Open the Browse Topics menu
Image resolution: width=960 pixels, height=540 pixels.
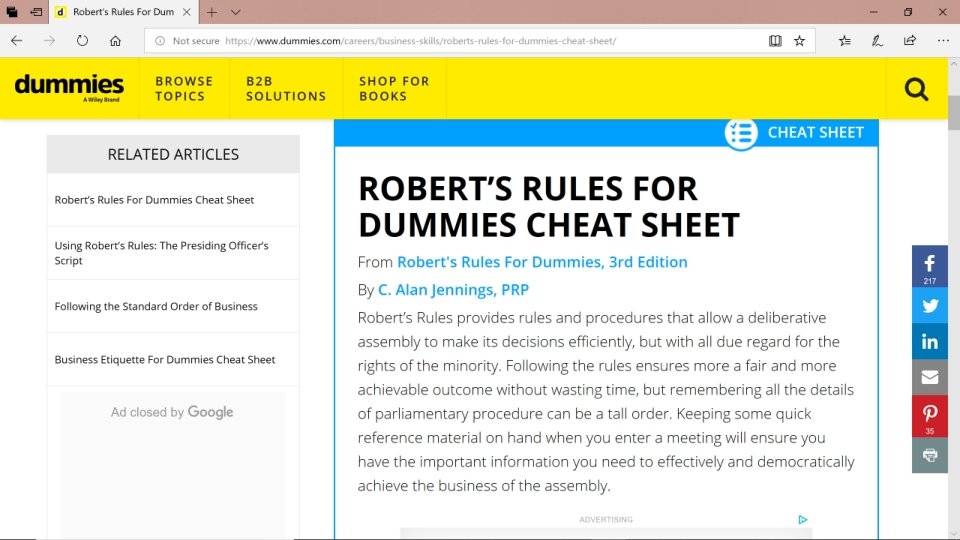coord(184,89)
